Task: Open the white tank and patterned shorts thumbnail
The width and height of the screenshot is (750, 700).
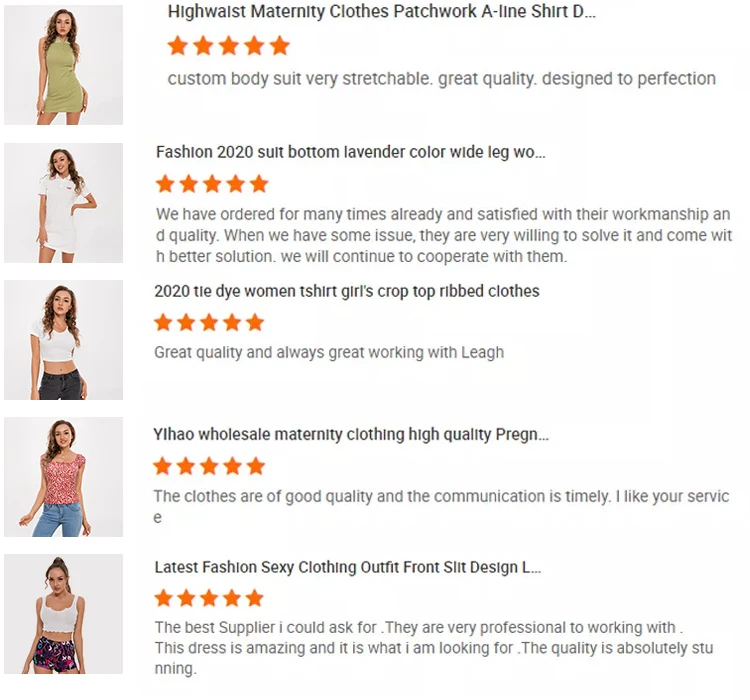Action: click(63, 614)
